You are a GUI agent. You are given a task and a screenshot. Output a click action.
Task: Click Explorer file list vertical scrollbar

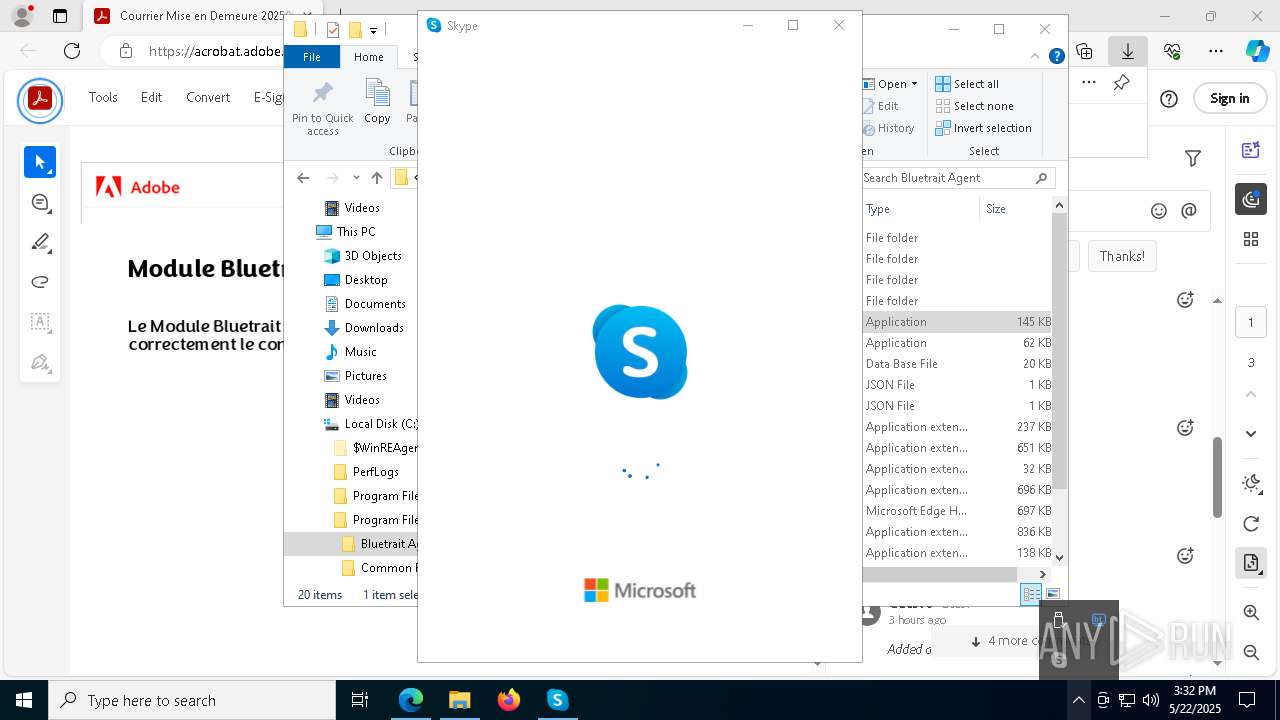(1060, 350)
